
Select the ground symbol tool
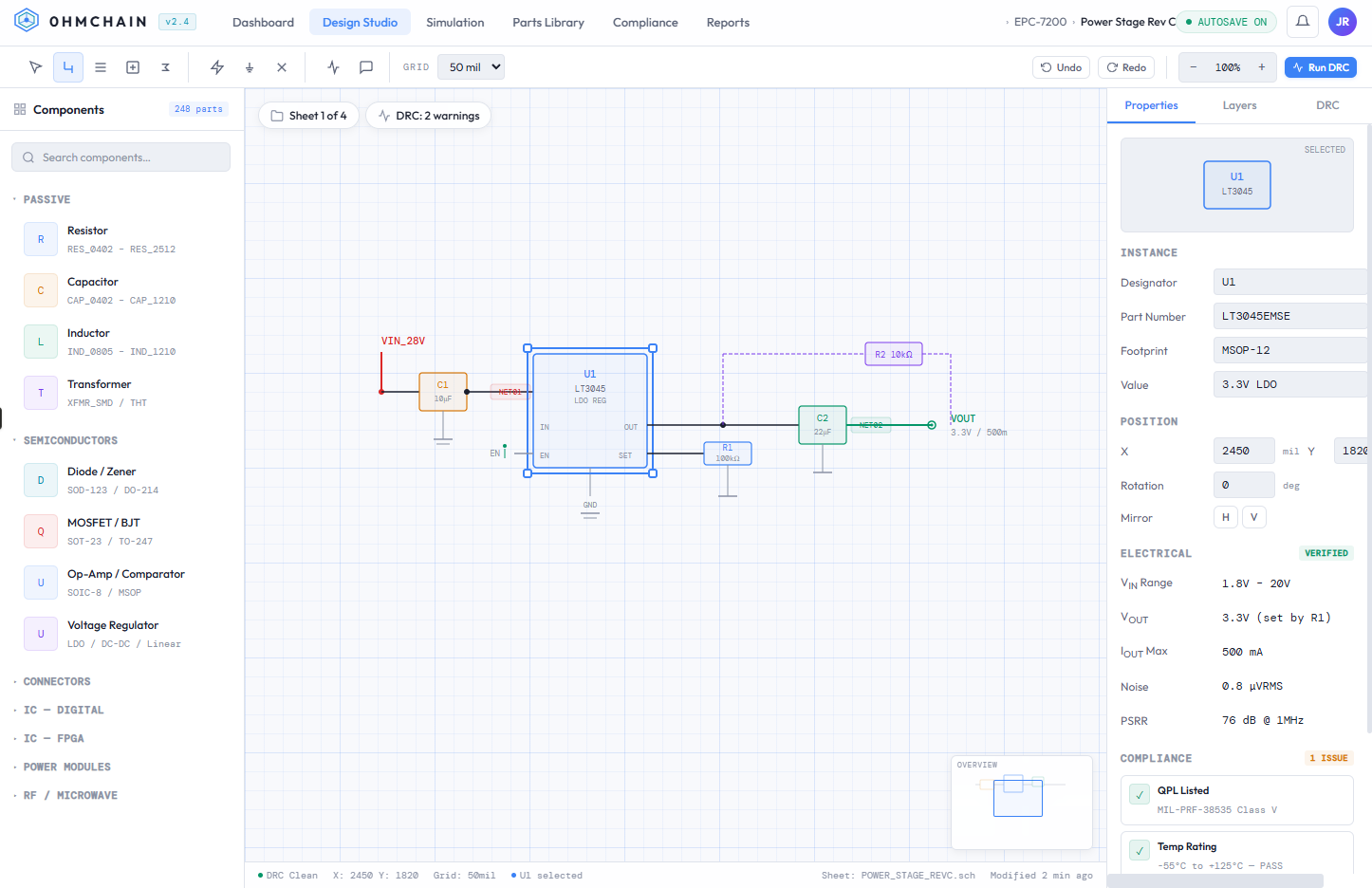(250, 67)
